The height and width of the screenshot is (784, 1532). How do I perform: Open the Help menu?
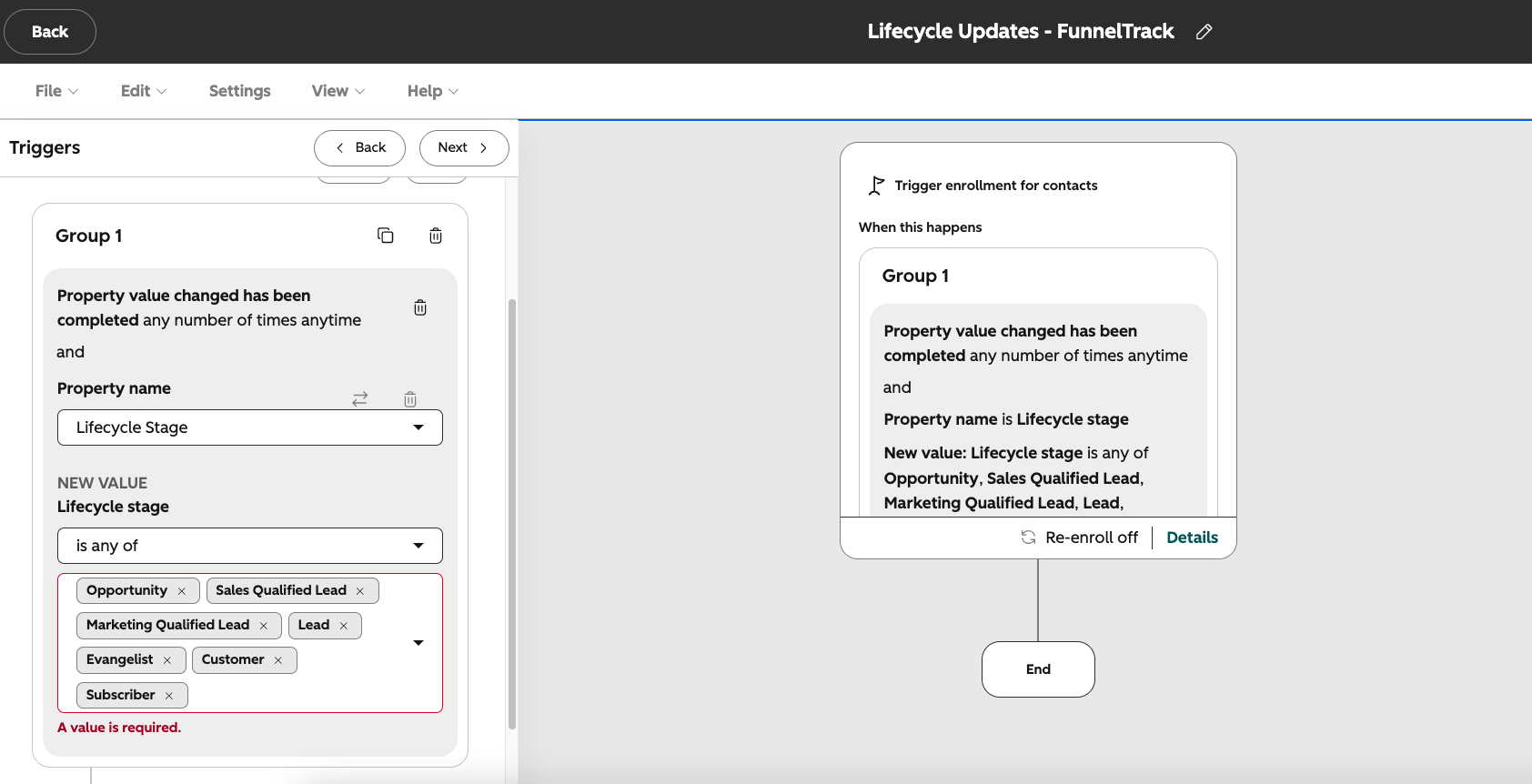click(433, 91)
